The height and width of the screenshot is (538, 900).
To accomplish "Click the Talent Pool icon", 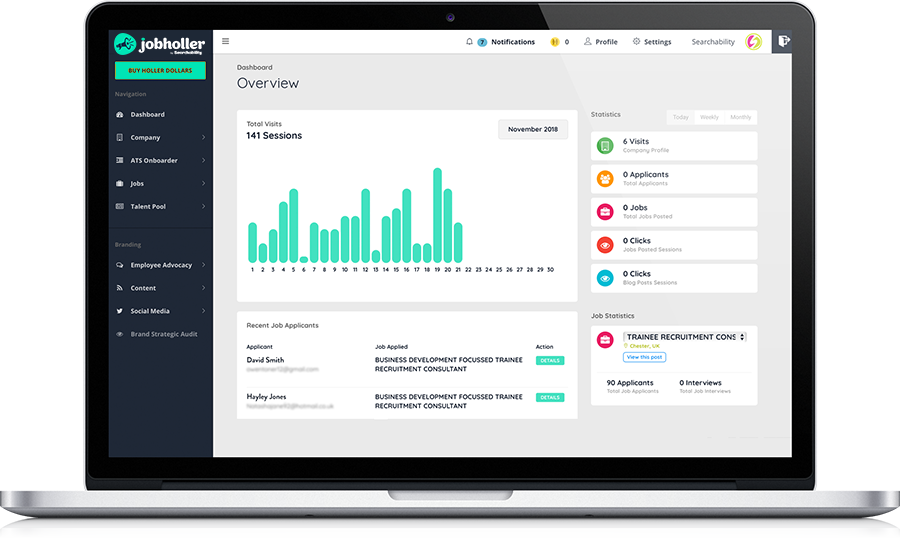I will click(119, 206).
